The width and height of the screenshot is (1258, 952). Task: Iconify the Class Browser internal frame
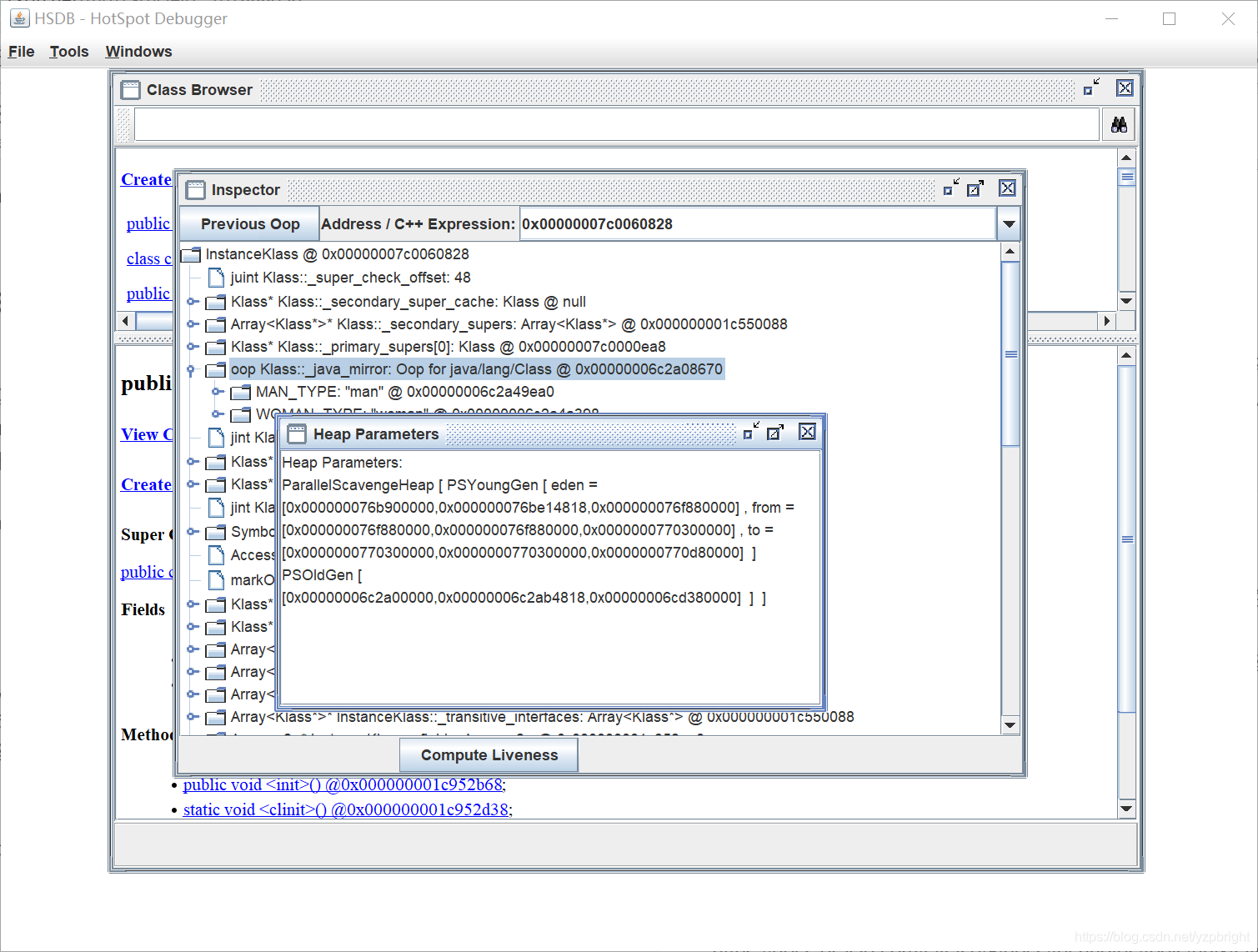1091,88
